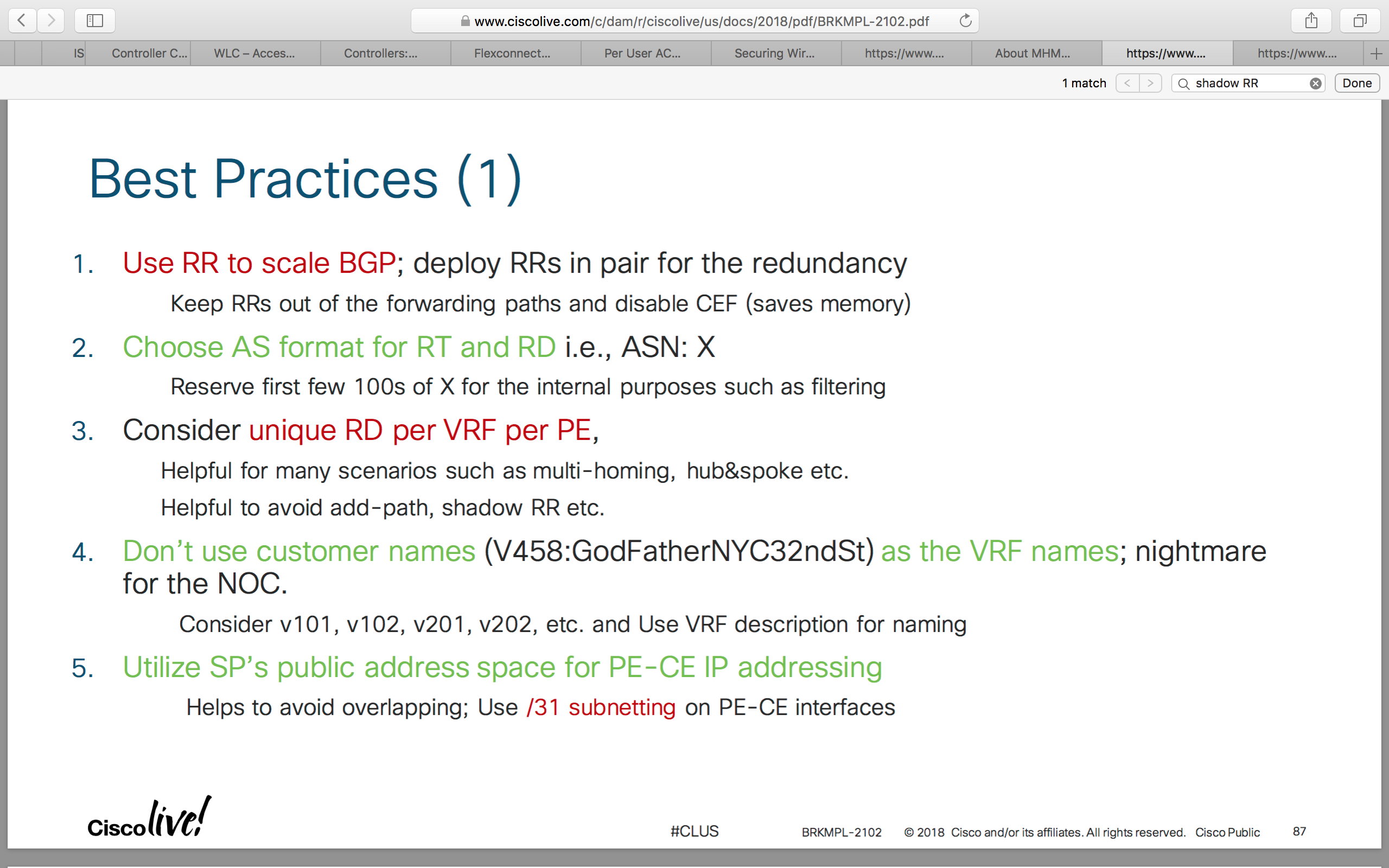Click the sidebar toggle icon
Viewport: 1389px width, 868px height.
pyautogui.click(x=93, y=19)
